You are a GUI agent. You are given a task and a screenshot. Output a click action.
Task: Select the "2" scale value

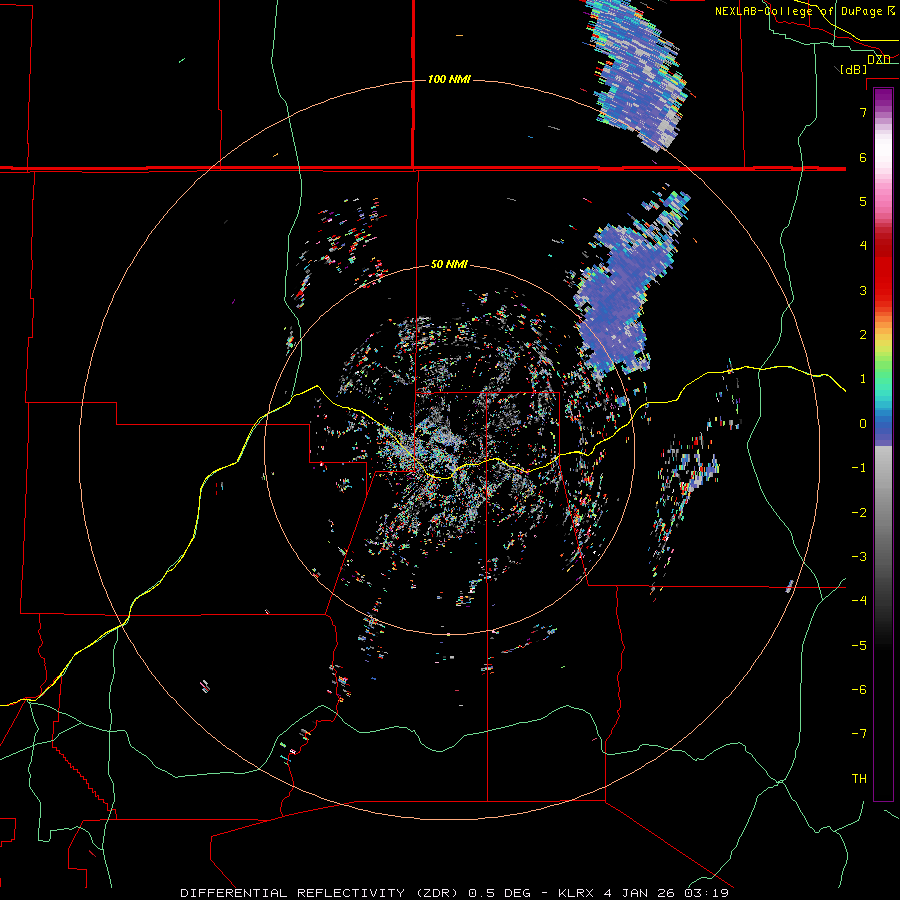click(x=863, y=335)
